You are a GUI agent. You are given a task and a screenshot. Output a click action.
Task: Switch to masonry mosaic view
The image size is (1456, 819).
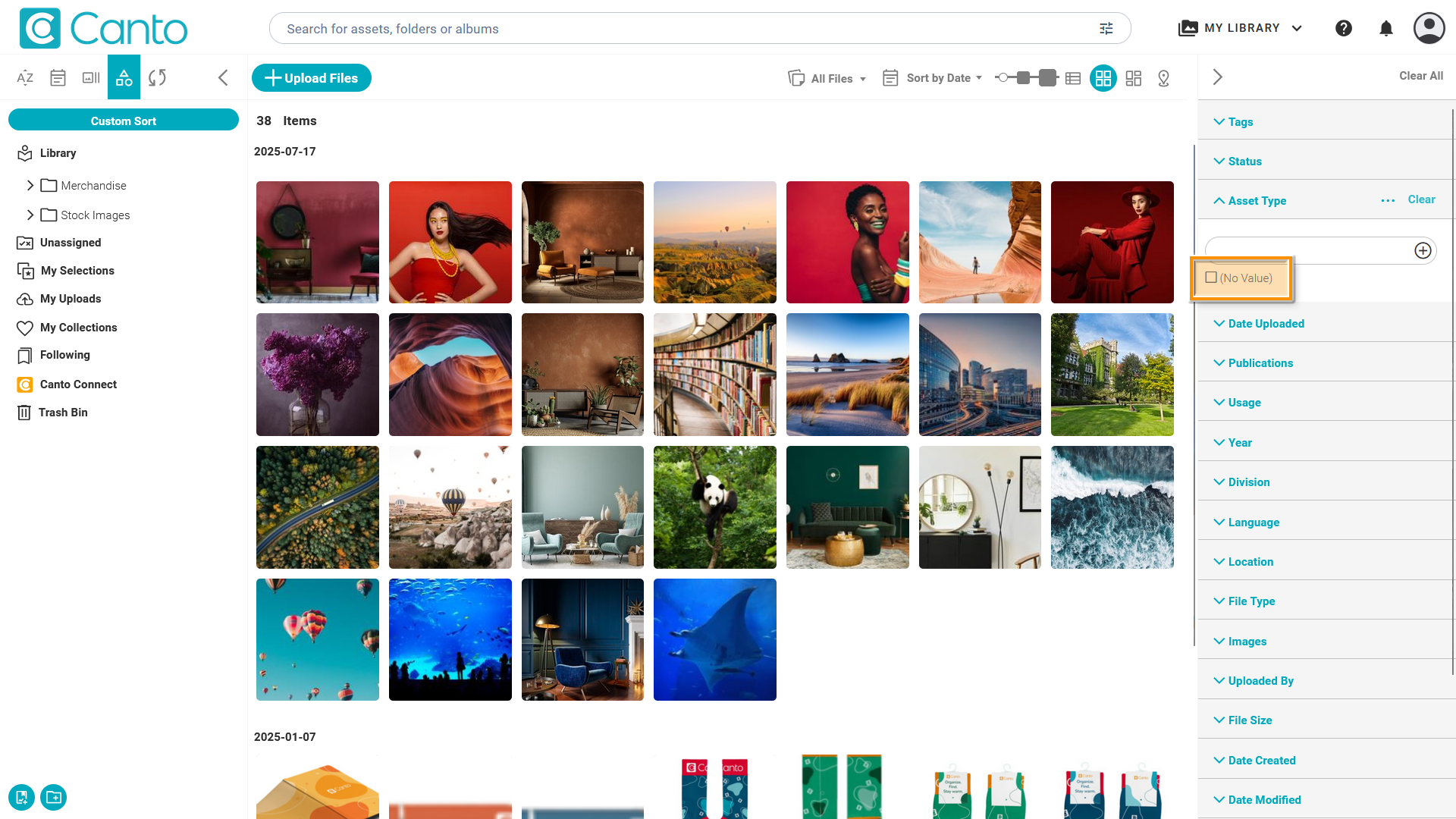(1134, 78)
